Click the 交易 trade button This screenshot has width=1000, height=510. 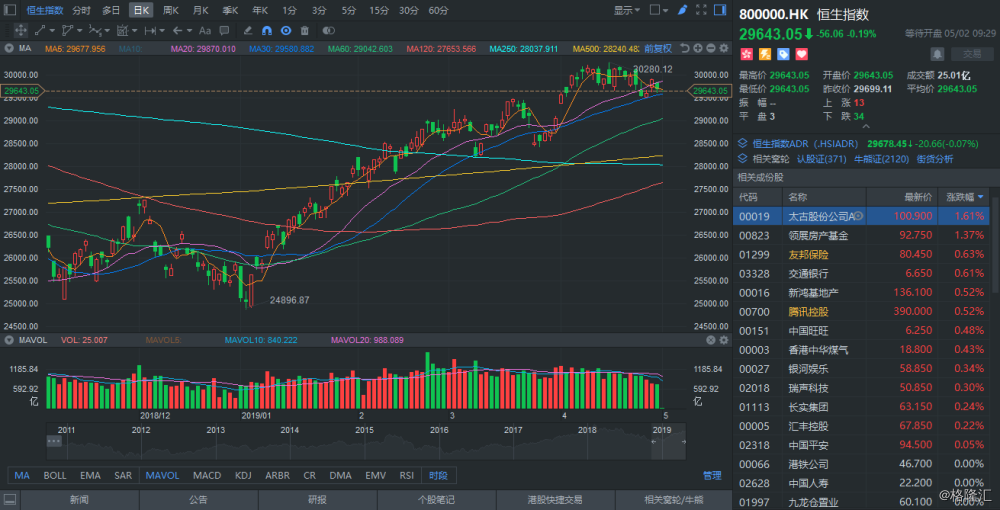973,54
